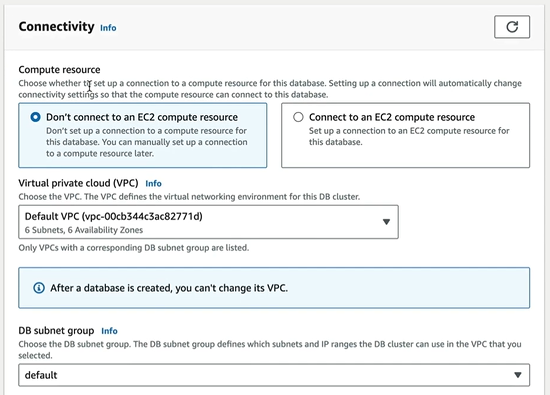Click the DB subnet group dropdown arrow
Viewport: 550px width, 395px height.
coord(517,375)
